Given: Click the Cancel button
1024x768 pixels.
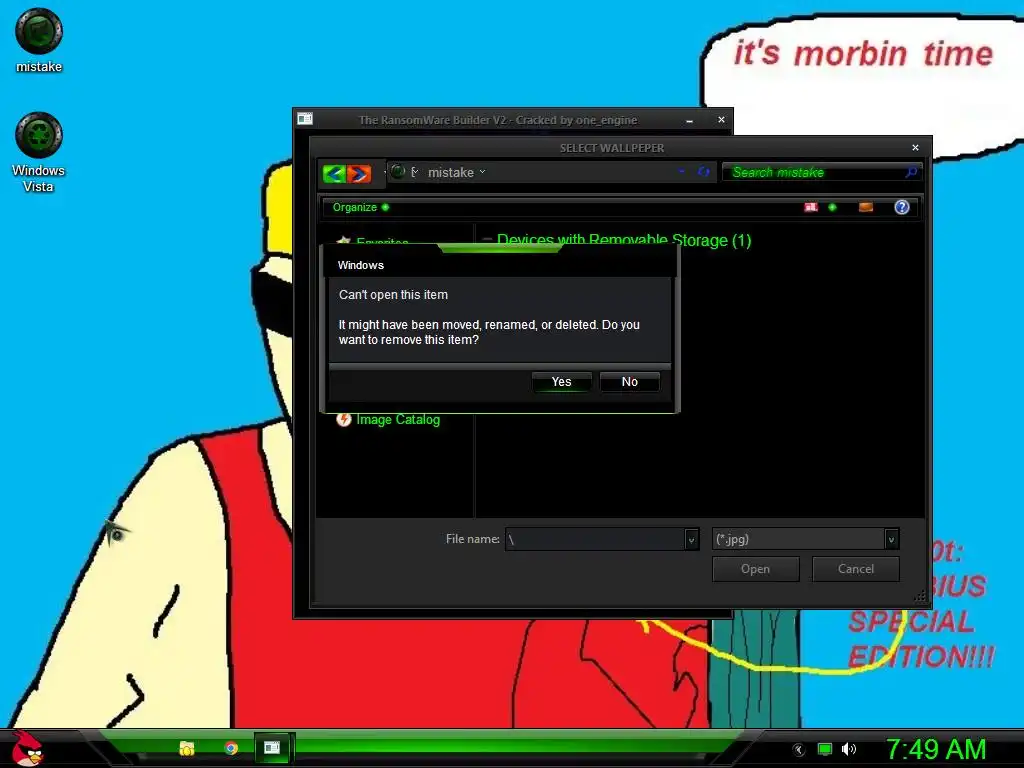Looking at the screenshot, I should point(856,569).
